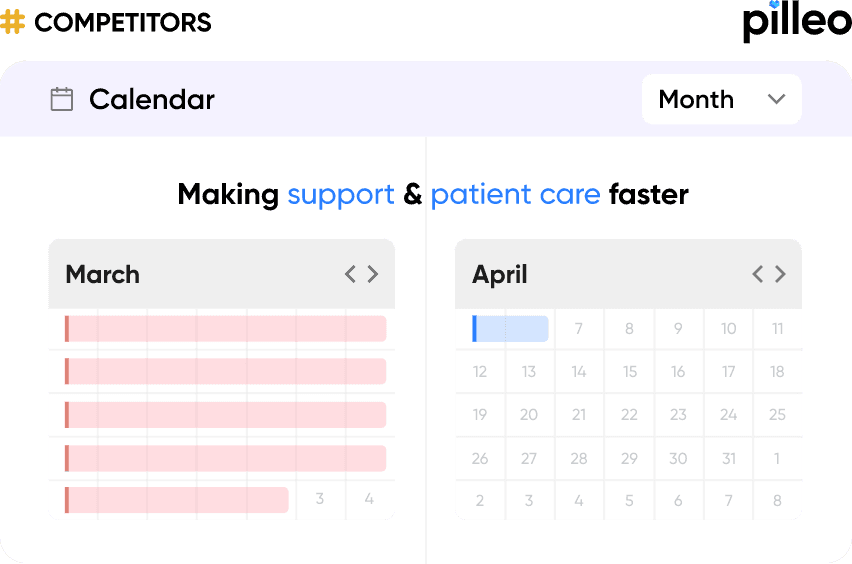Pick day 3 in March's last row

point(320,499)
